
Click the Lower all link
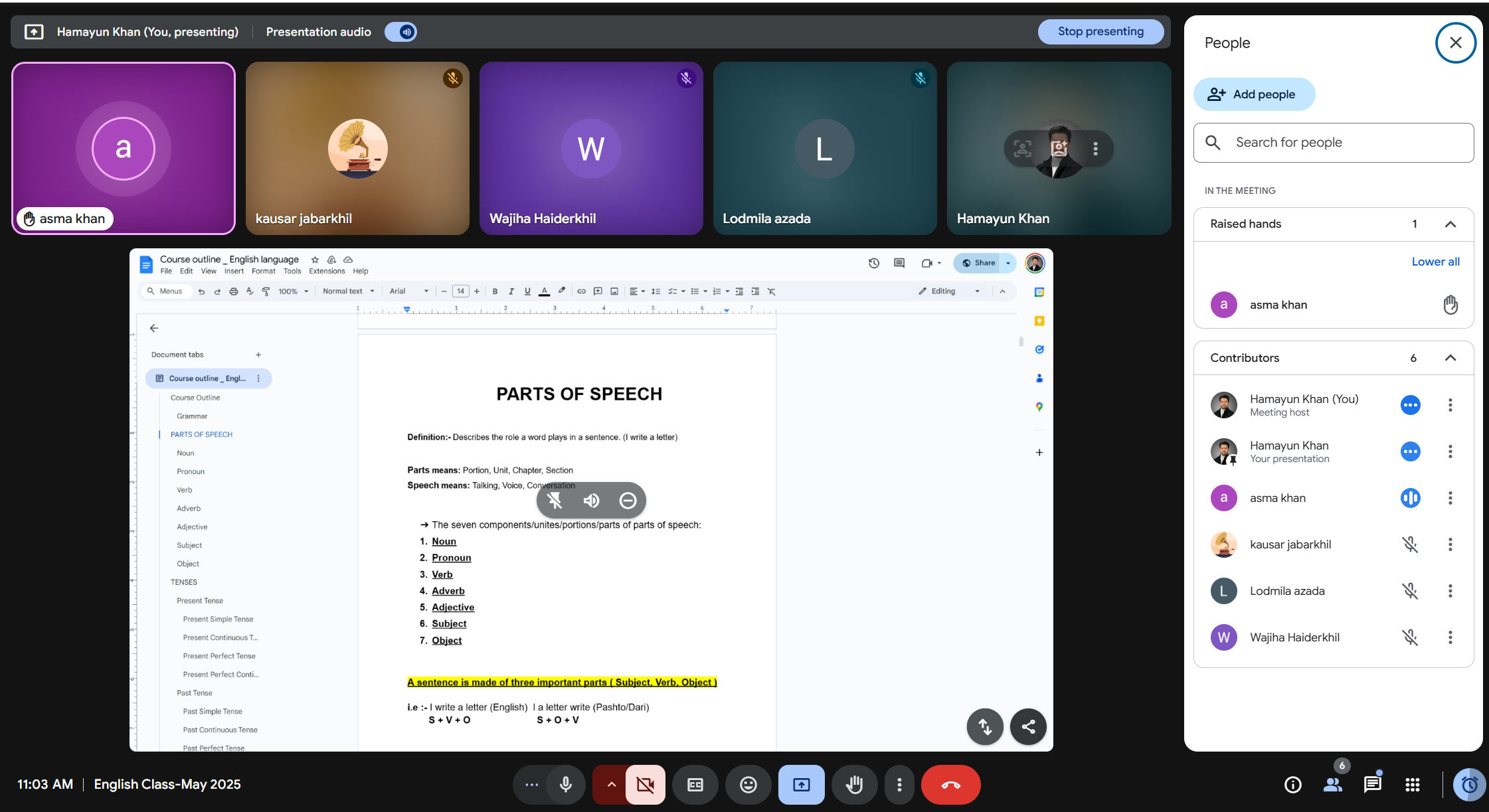[1435, 262]
